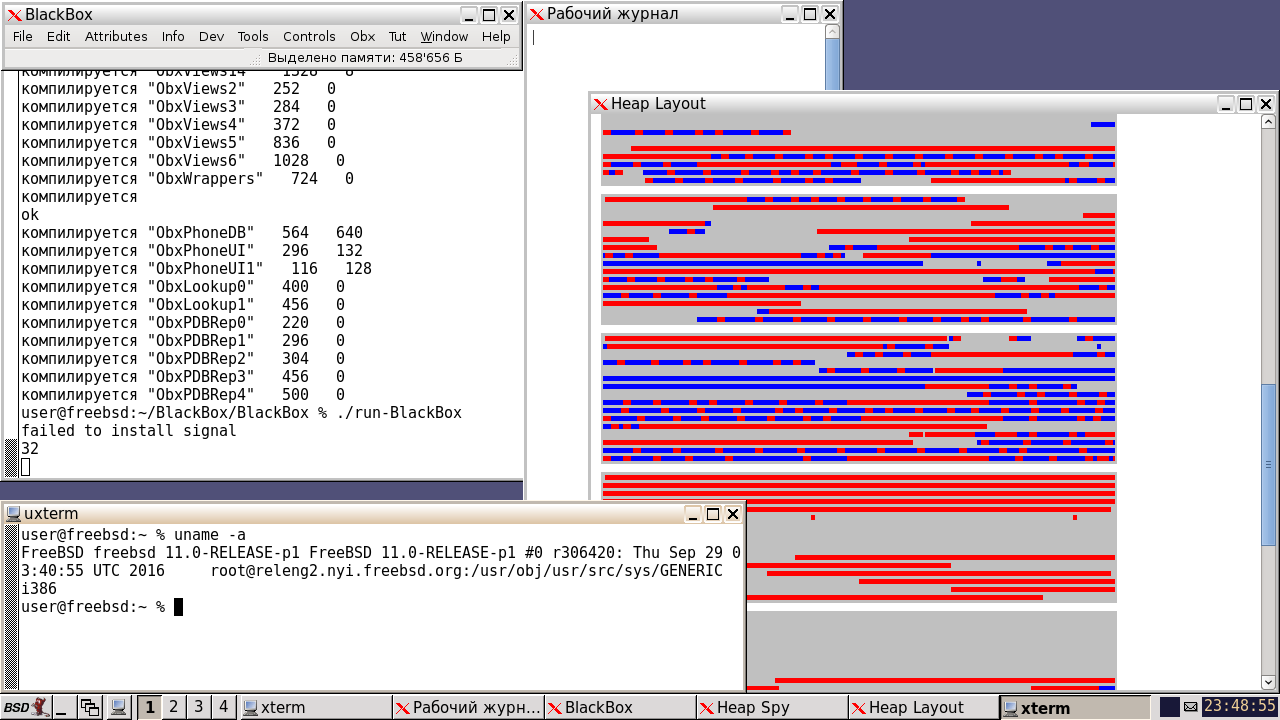Open the Attributes menu
Image resolution: width=1280 pixels, height=720 pixels.
(116, 37)
